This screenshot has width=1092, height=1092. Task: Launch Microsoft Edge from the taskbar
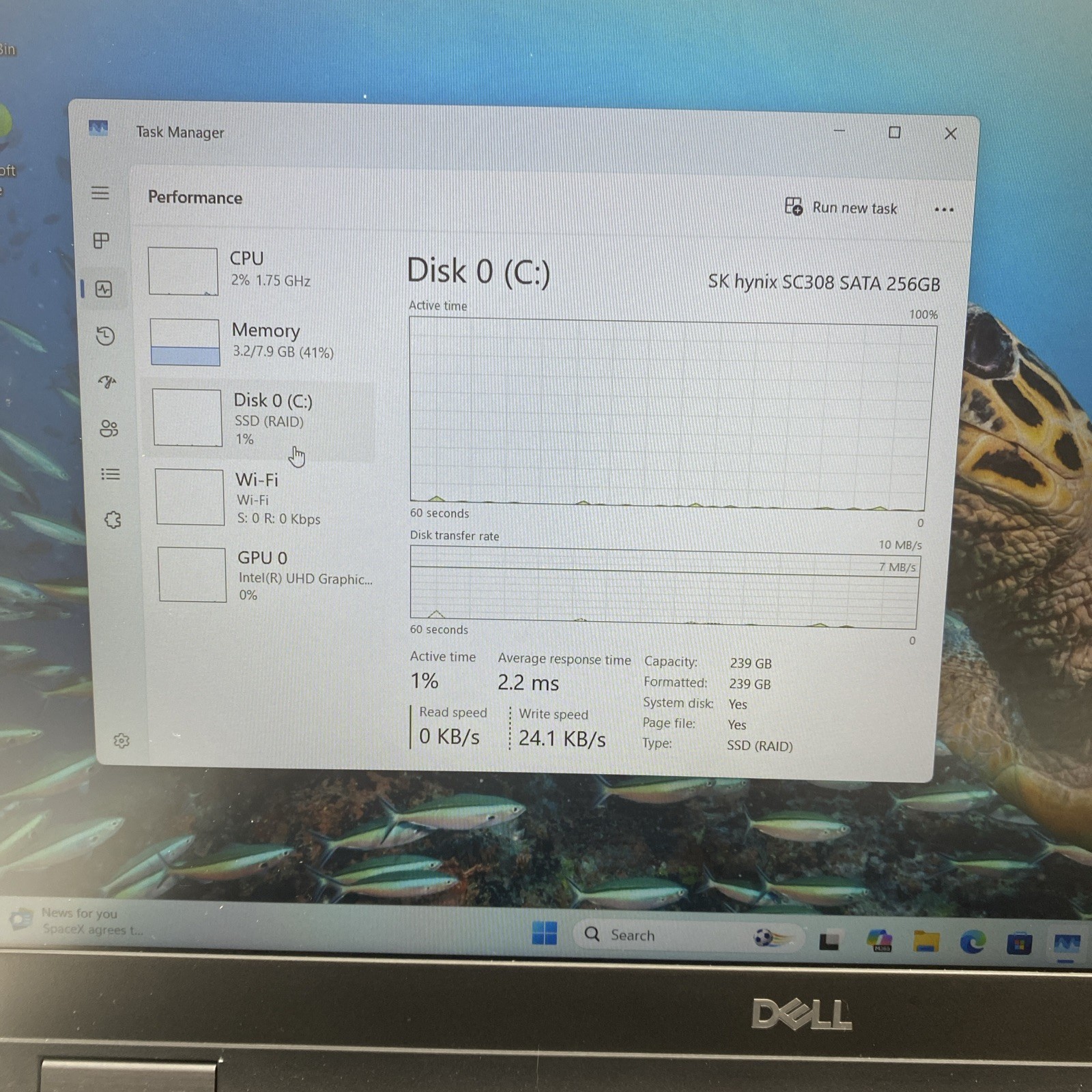point(973,943)
